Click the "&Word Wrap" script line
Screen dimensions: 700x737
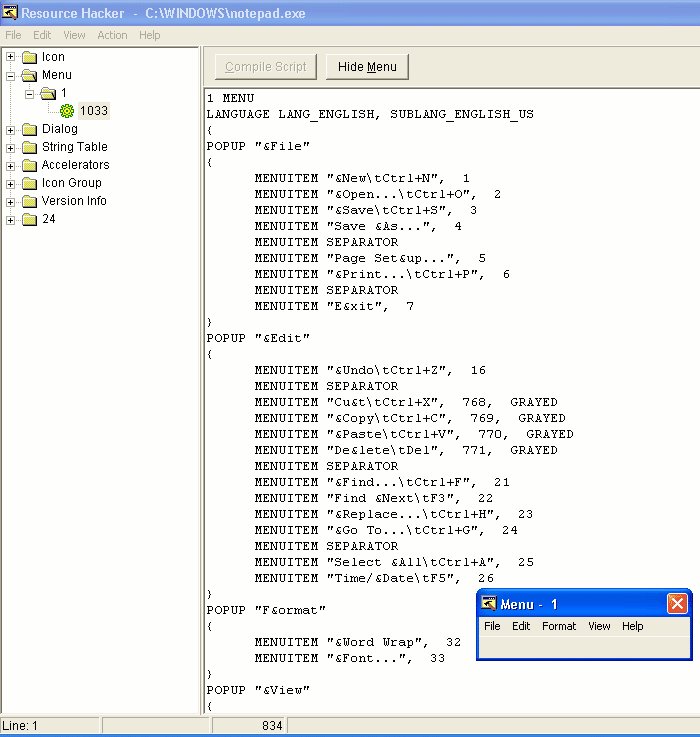358,642
